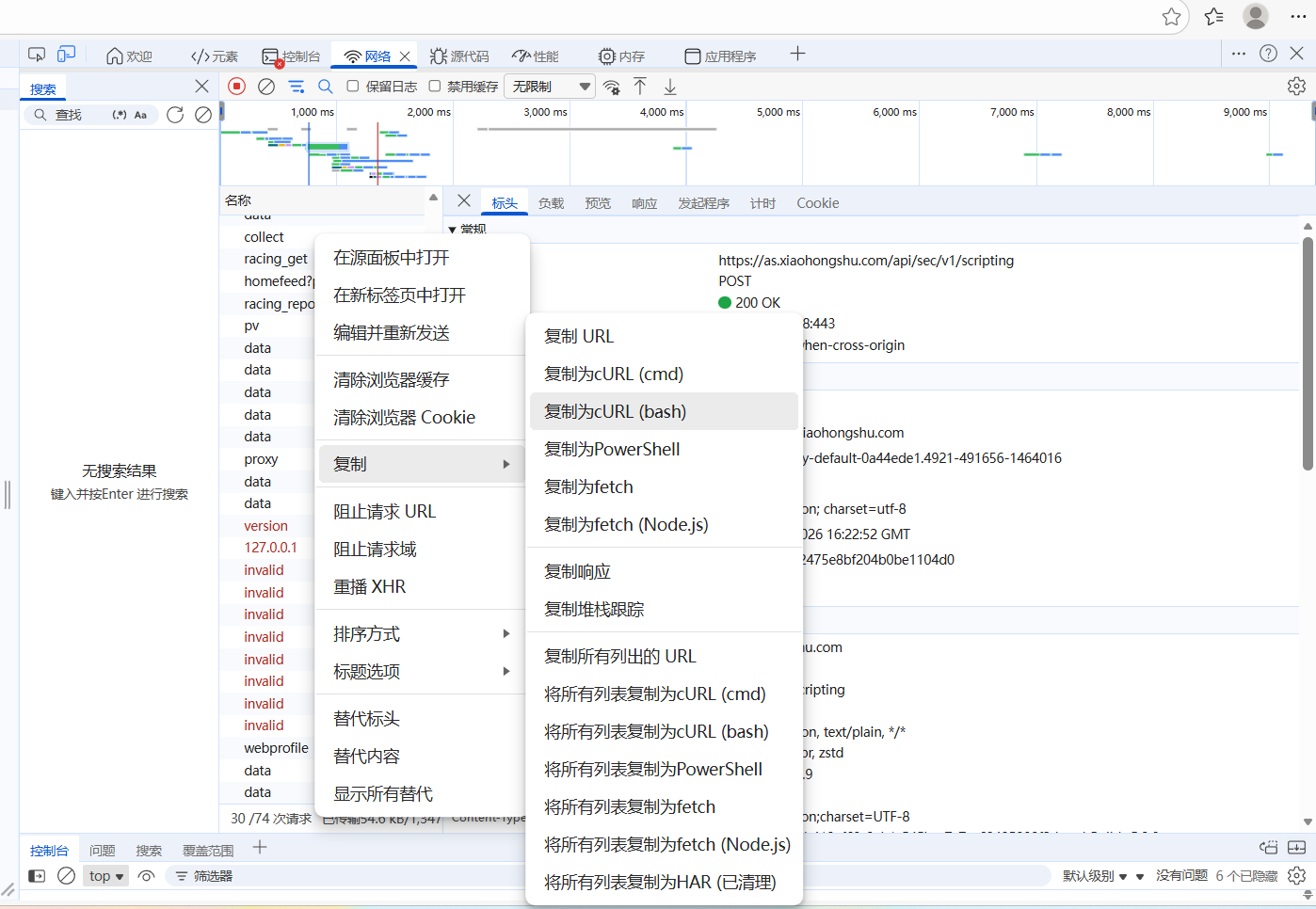Click the export HAR download arrow icon
The height and width of the screenshot is (909, 1316).
[x=670, y=88]
